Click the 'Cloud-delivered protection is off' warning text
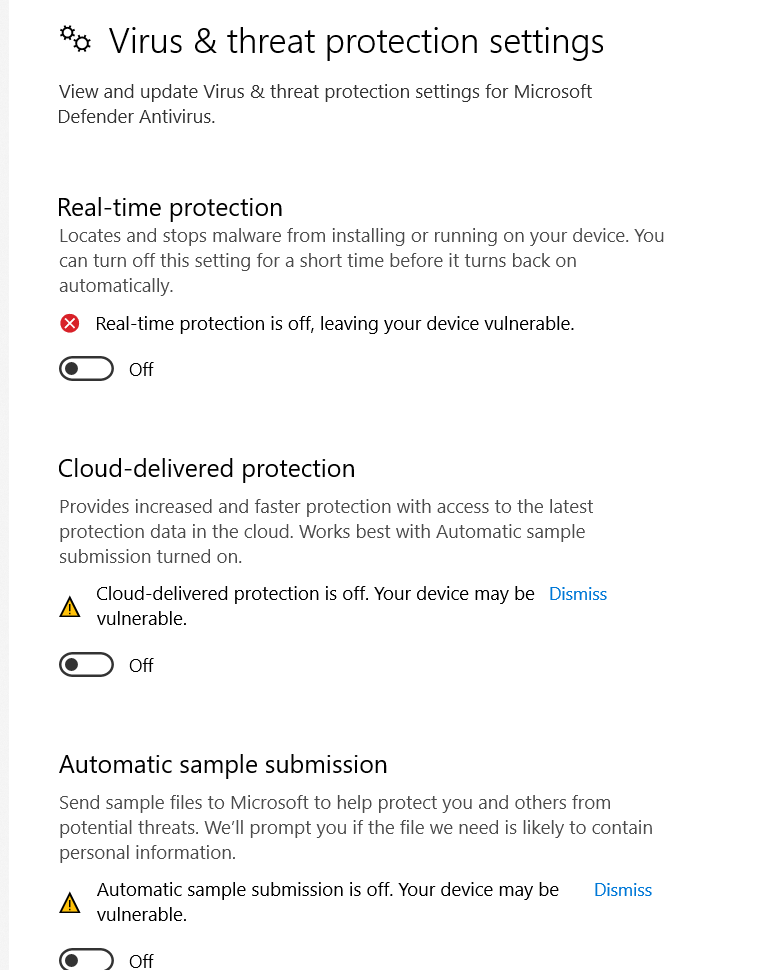 click(x=316, y=606)
